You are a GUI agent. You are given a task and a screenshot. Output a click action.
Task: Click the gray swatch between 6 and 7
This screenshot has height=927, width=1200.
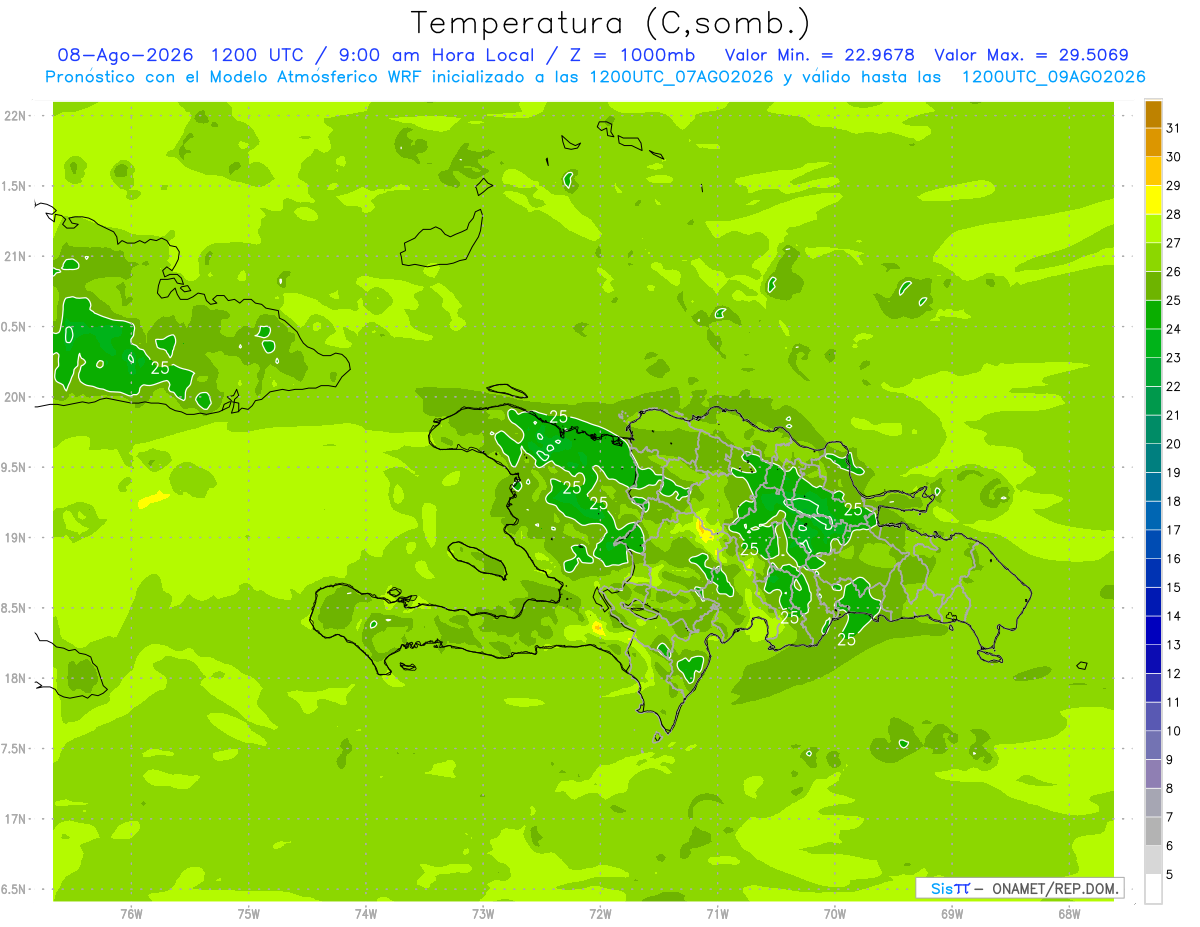[x=1153, y=831]
